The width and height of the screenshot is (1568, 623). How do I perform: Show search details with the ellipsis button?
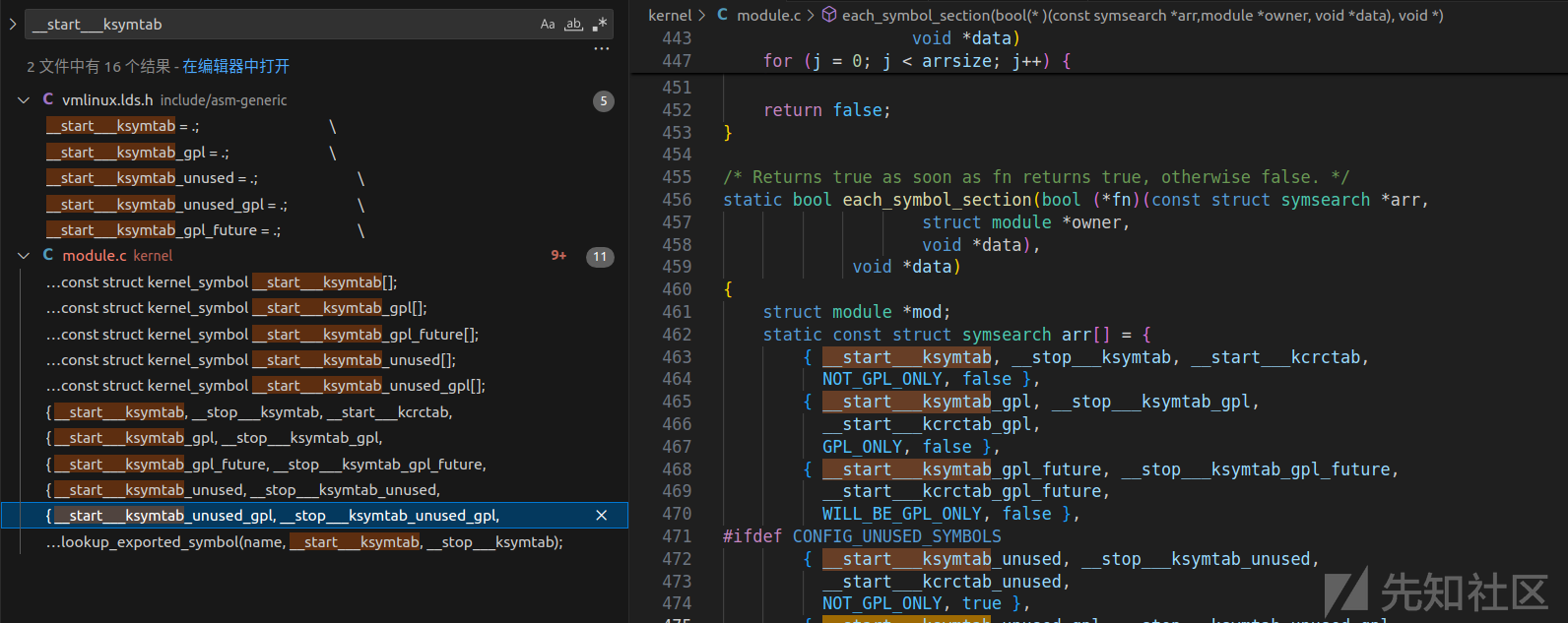coord(602,48)
